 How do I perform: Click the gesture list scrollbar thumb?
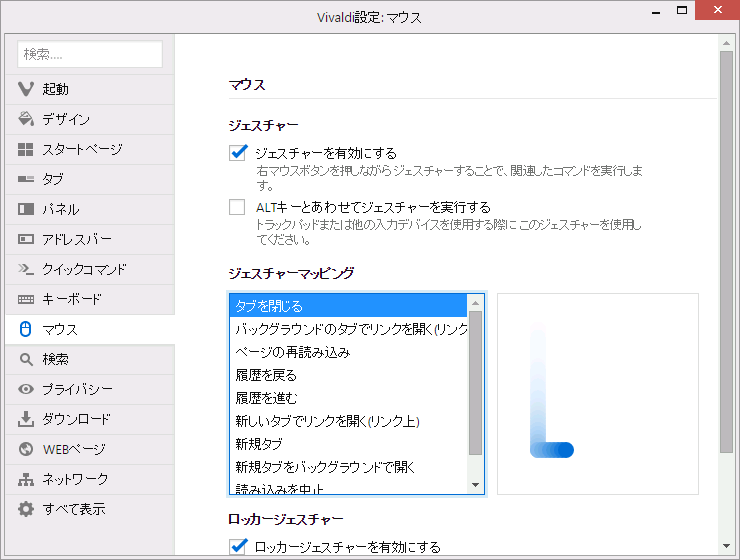[x=475, y=383]
